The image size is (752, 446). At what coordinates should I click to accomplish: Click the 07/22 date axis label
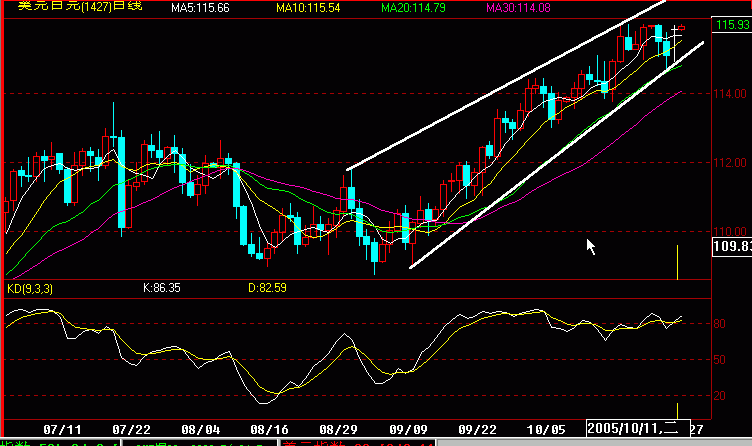point(131,429)
